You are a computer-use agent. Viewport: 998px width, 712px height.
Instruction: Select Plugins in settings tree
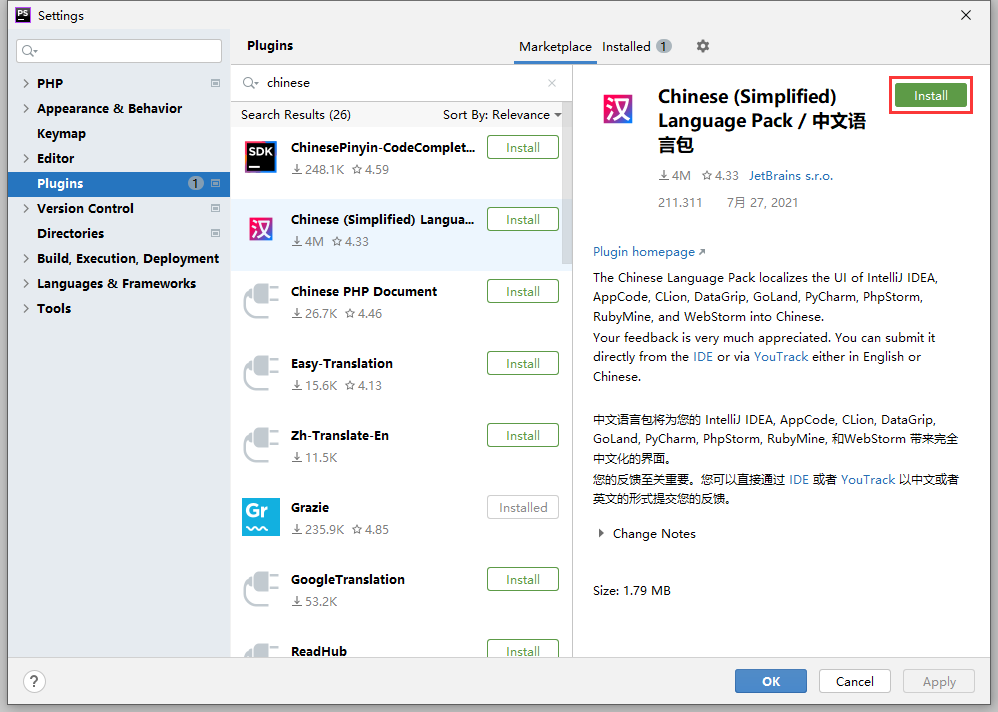(x=119, y=183)
